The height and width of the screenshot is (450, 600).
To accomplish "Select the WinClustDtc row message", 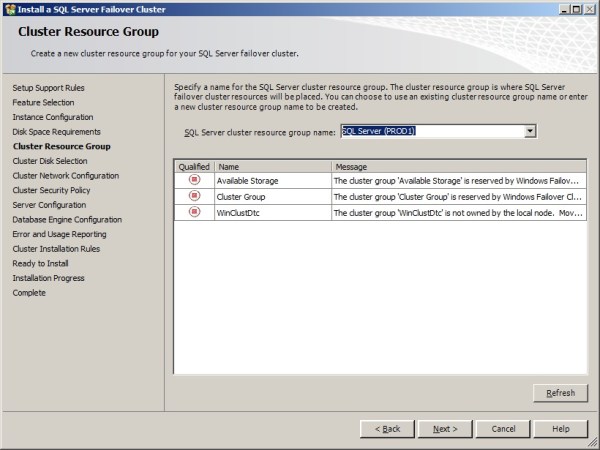I will (456, 213).
